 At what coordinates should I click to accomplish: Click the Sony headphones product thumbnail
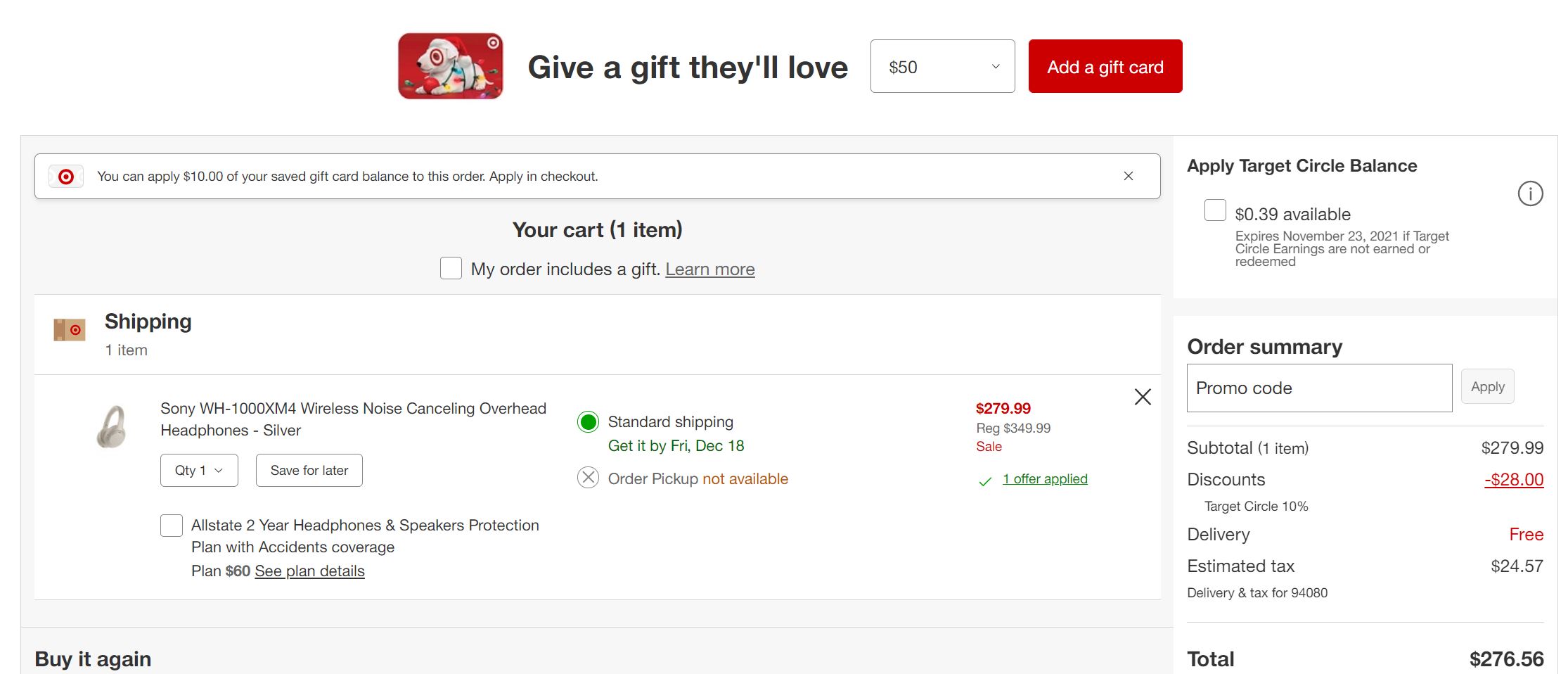pos(112,426)
